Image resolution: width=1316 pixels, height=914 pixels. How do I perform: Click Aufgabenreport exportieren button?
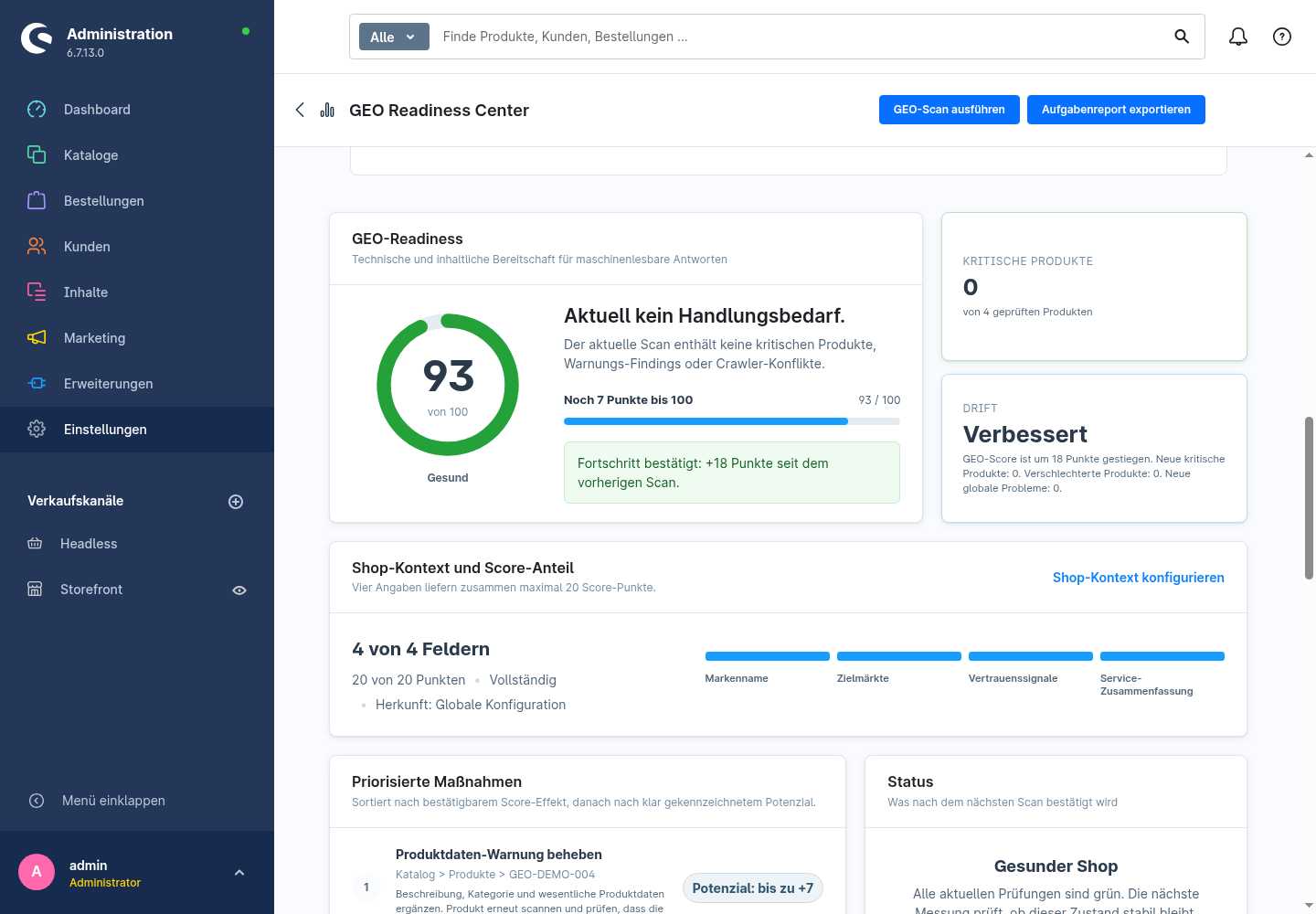(1116, 110)
